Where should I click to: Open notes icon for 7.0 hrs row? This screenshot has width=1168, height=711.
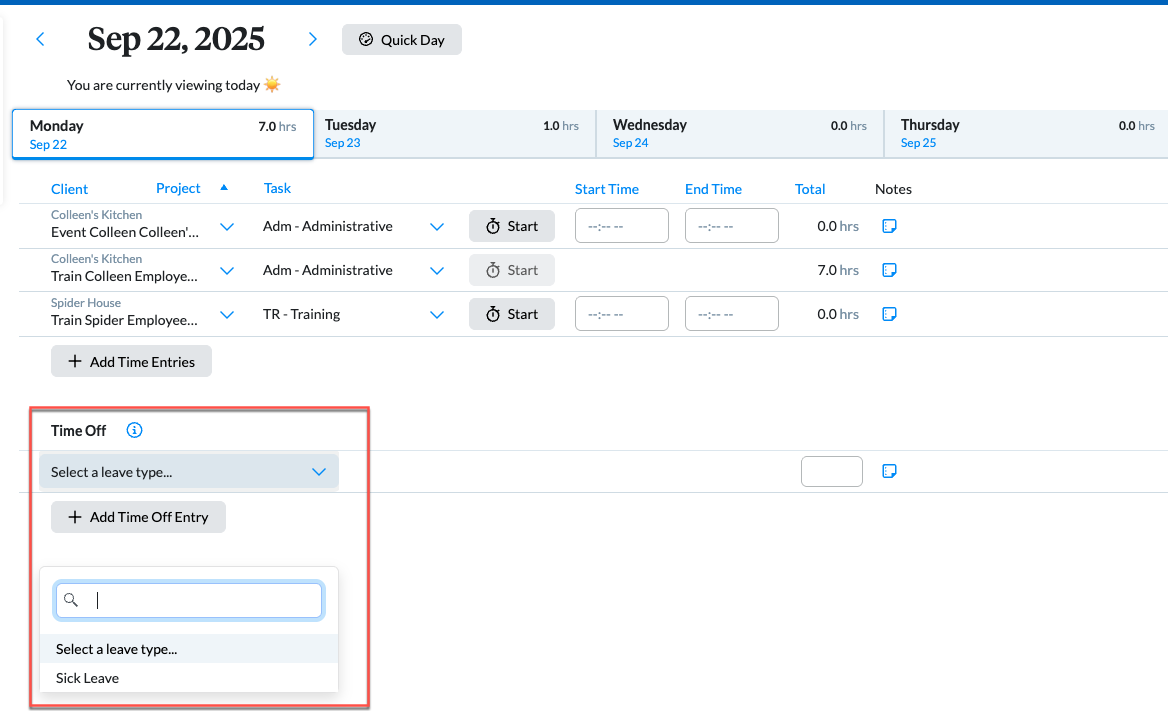tap(889, 270)
